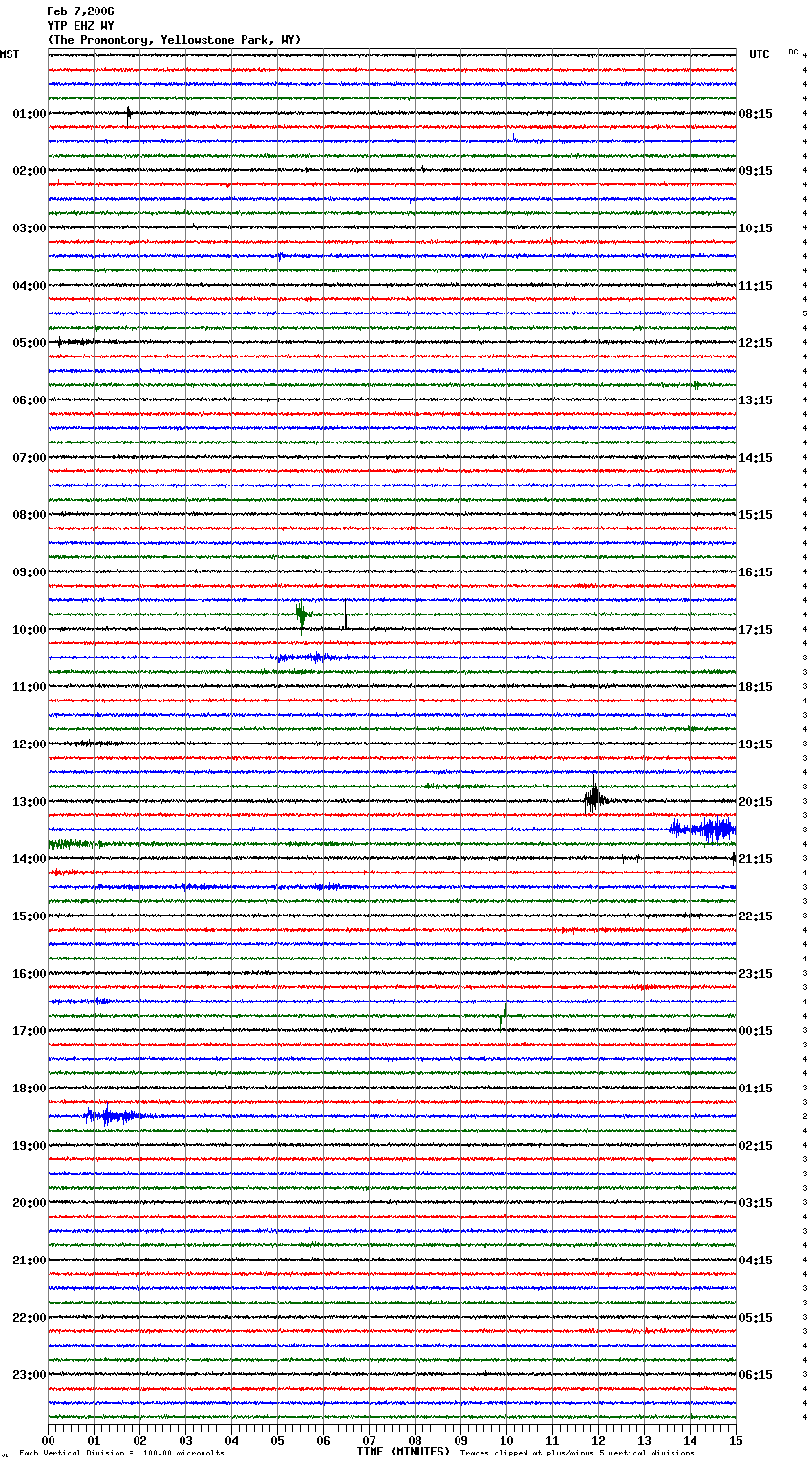Click the green seismic spike above 10:00 trace

pos(301,616)
